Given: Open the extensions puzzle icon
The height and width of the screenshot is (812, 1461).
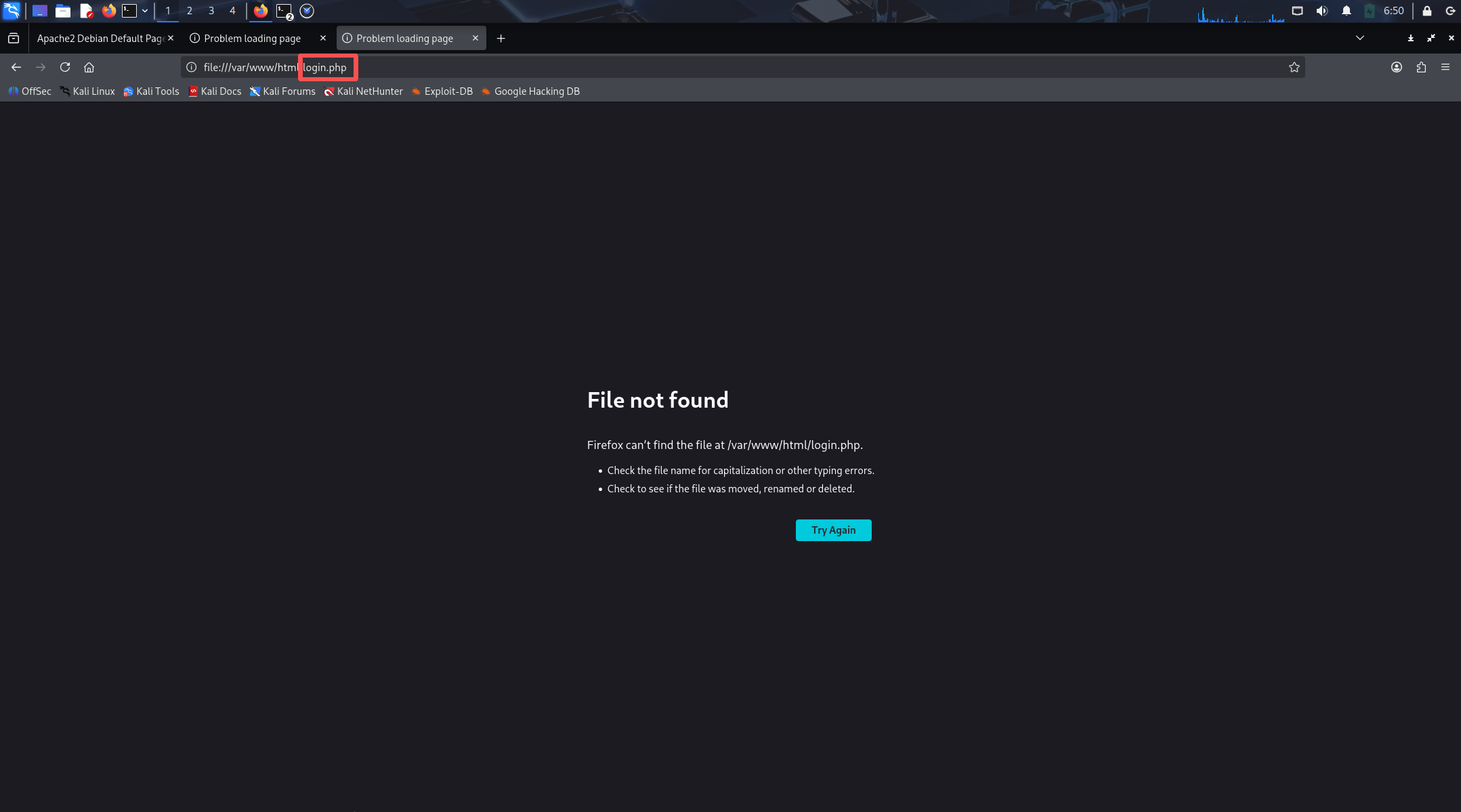Looking at the screenshot, I should tap(1421, 67).
